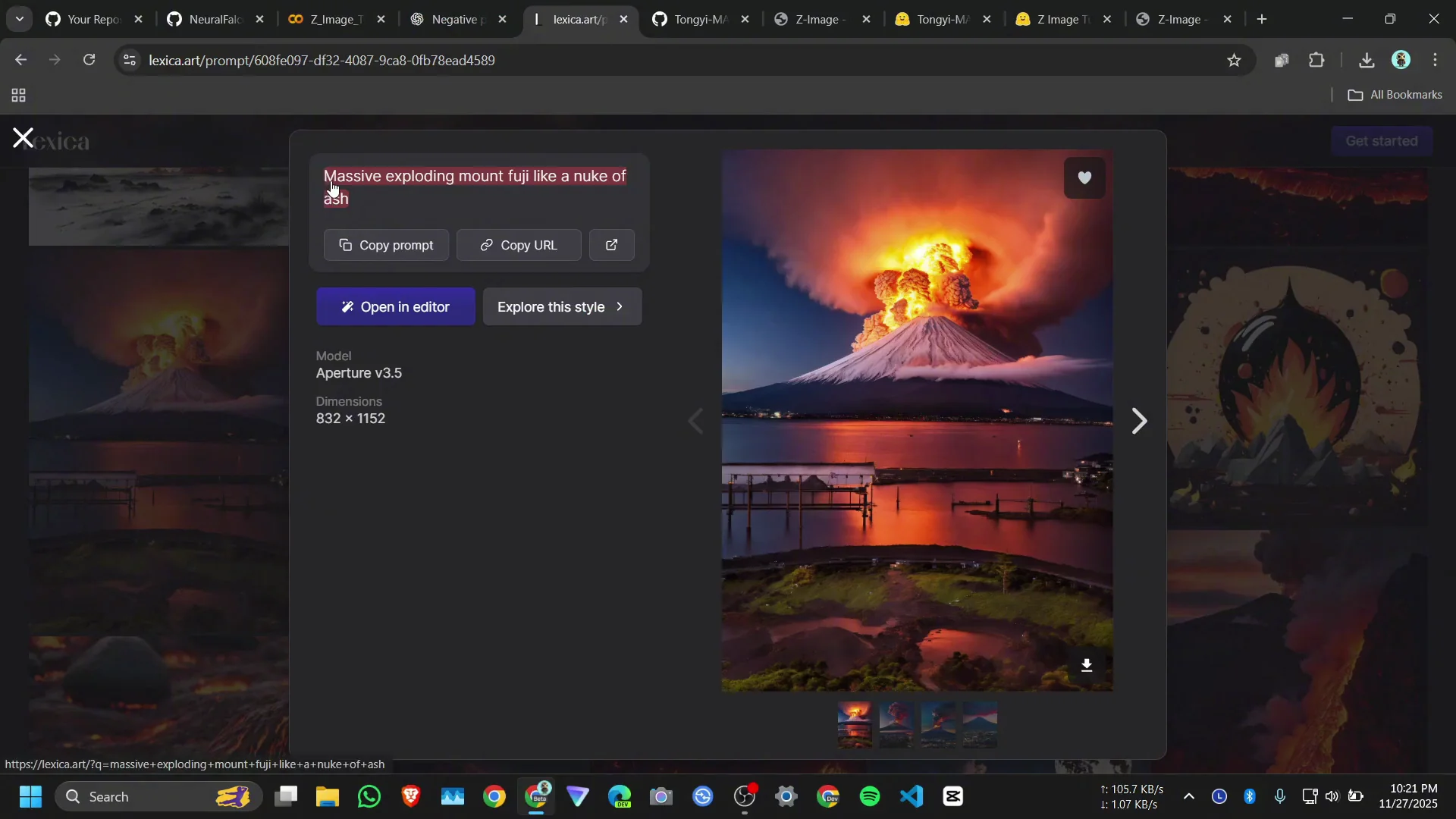Select the fourth image variation thumbnail

(x=980, y=723)
